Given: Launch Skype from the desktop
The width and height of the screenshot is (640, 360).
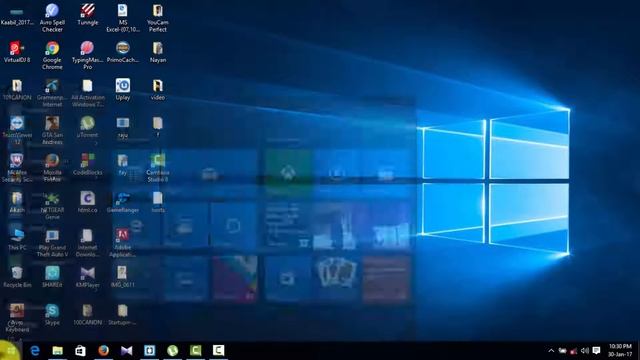Looking at the screenshot, I should (52, 315).
